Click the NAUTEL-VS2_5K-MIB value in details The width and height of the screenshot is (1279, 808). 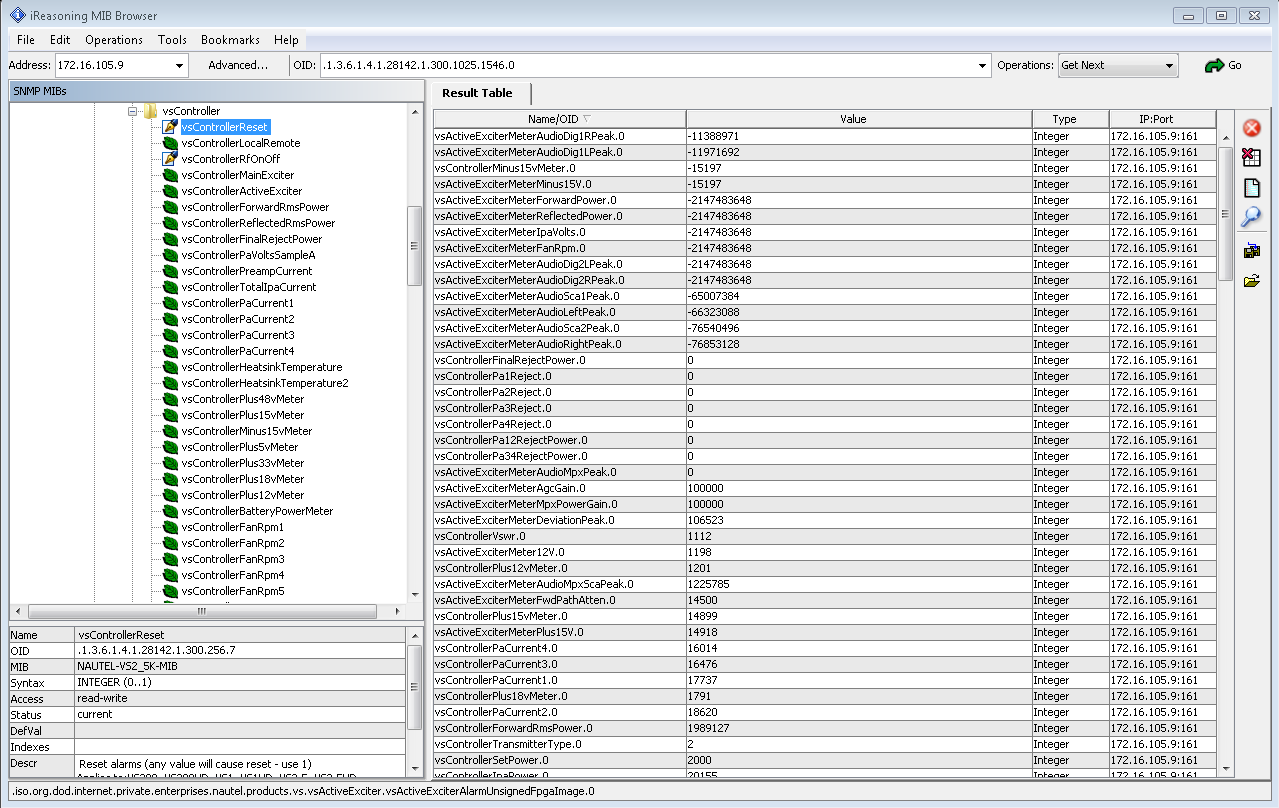pos(127,666)
